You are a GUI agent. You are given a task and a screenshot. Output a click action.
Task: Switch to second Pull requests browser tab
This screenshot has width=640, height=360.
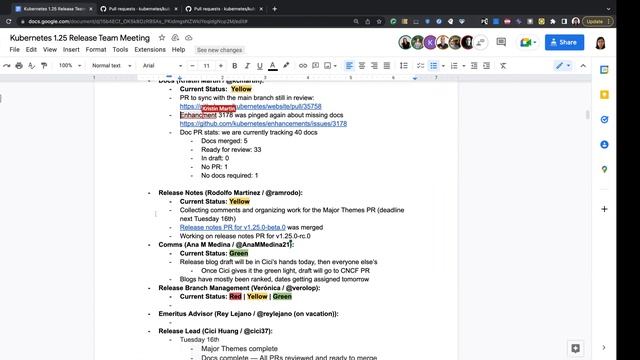point(224,9)
